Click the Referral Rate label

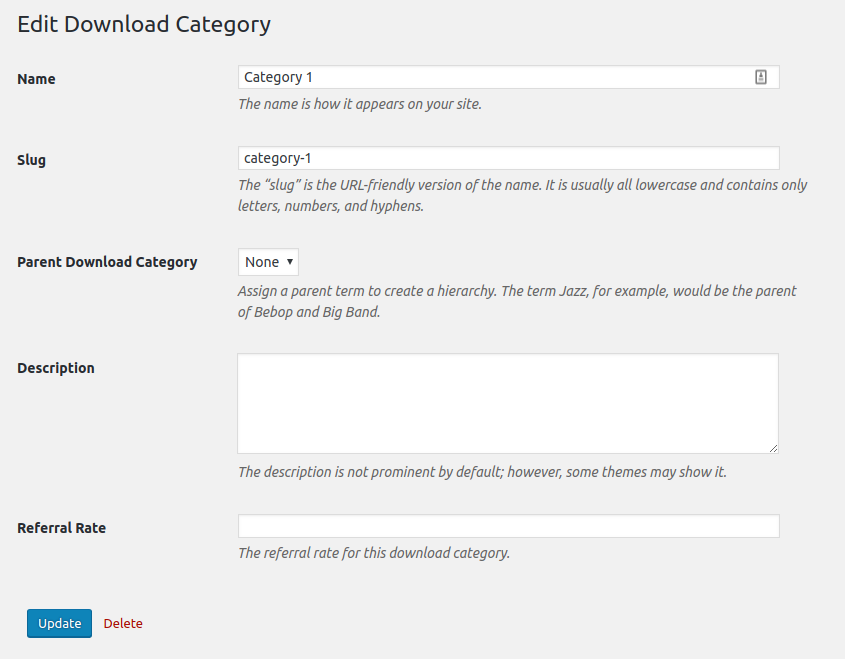click(61, 528)
